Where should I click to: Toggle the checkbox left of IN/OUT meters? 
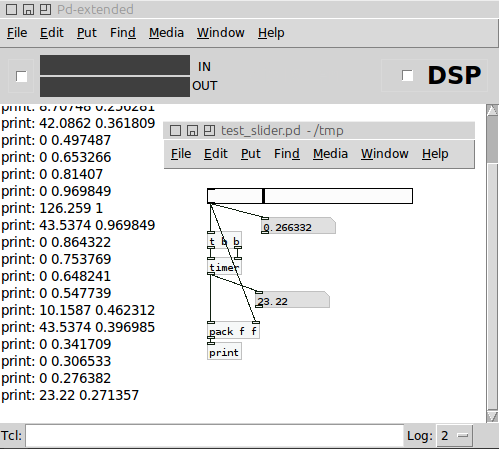(x=21, y=76)
